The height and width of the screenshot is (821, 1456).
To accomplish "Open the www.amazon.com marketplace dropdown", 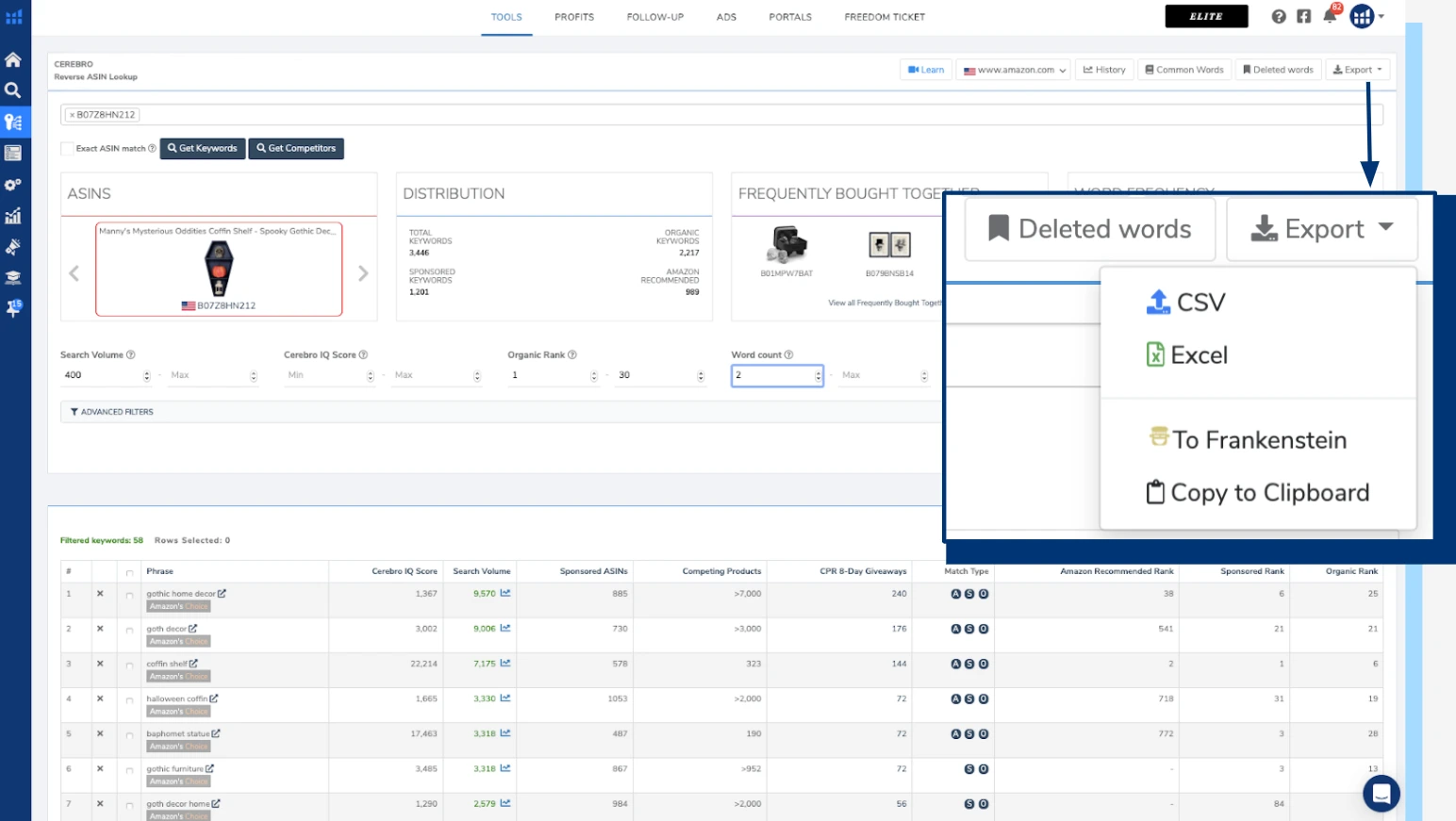I will 1014,70.
